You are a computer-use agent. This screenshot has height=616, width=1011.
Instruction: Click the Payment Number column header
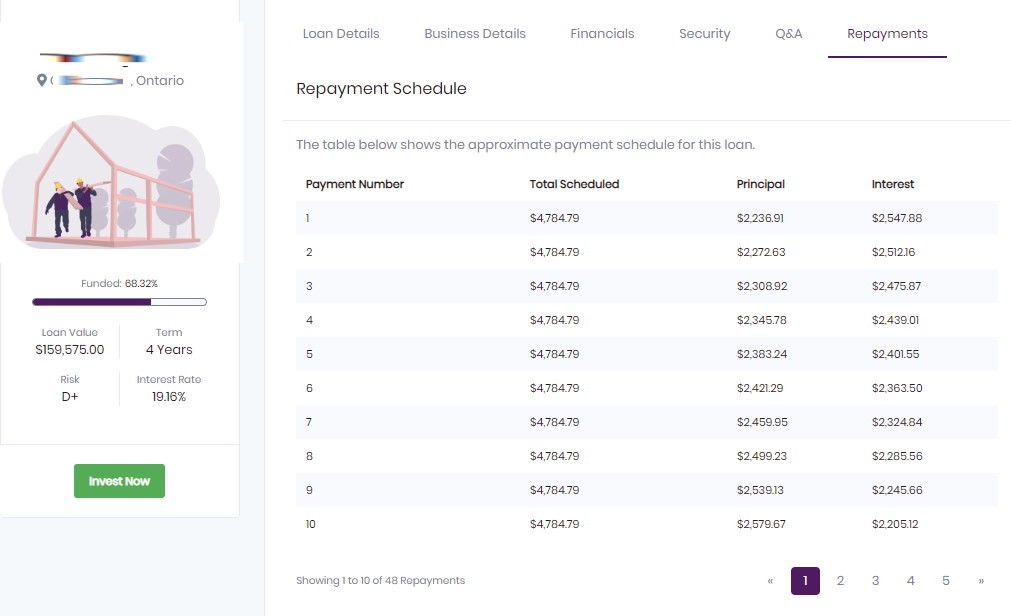[355, 184]
